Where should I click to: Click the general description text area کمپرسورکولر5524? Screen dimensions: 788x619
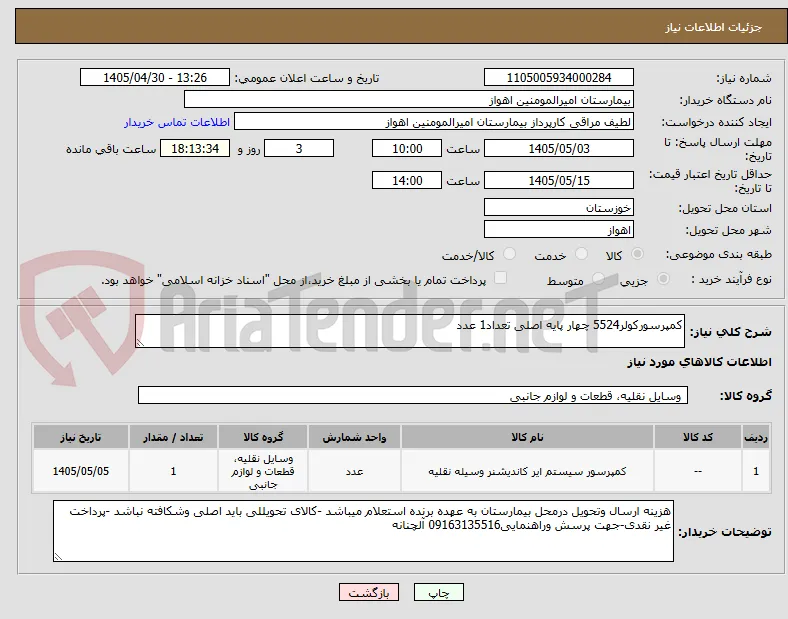point(410,331)
